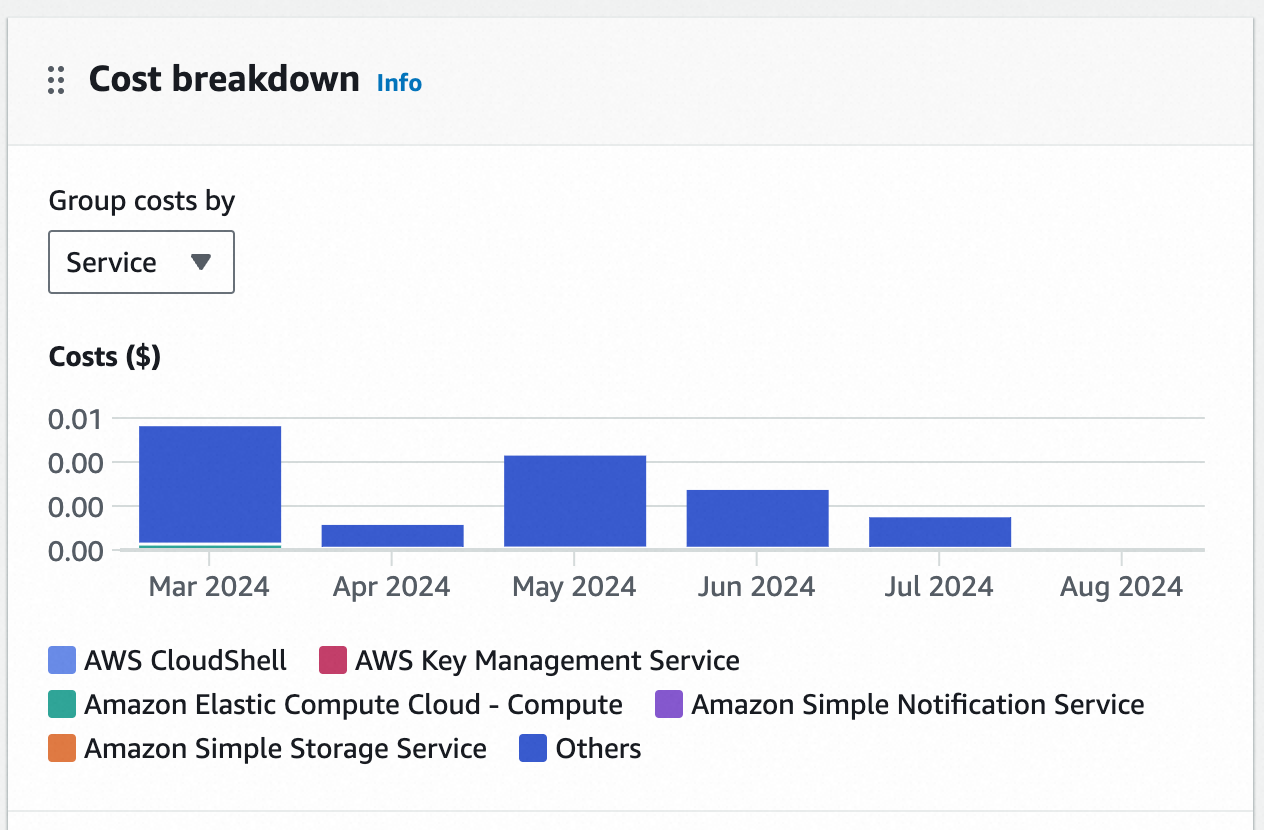Image resolution: width=1264 pixels, height=830 pixels.
Task: Click the Elastic Compute Cloud legend swatch
Action: coord(62,705)
